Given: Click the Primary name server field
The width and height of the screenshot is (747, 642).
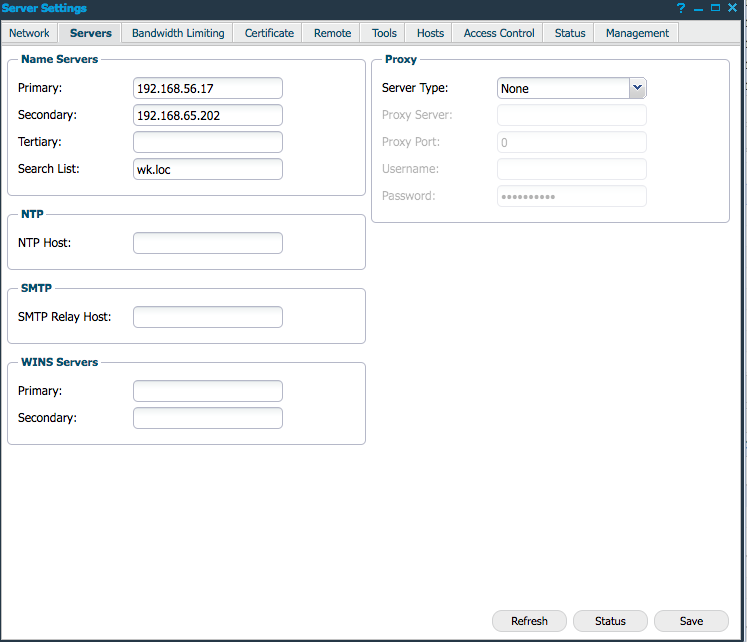Looking at the screenshot, I should (208, 89).
